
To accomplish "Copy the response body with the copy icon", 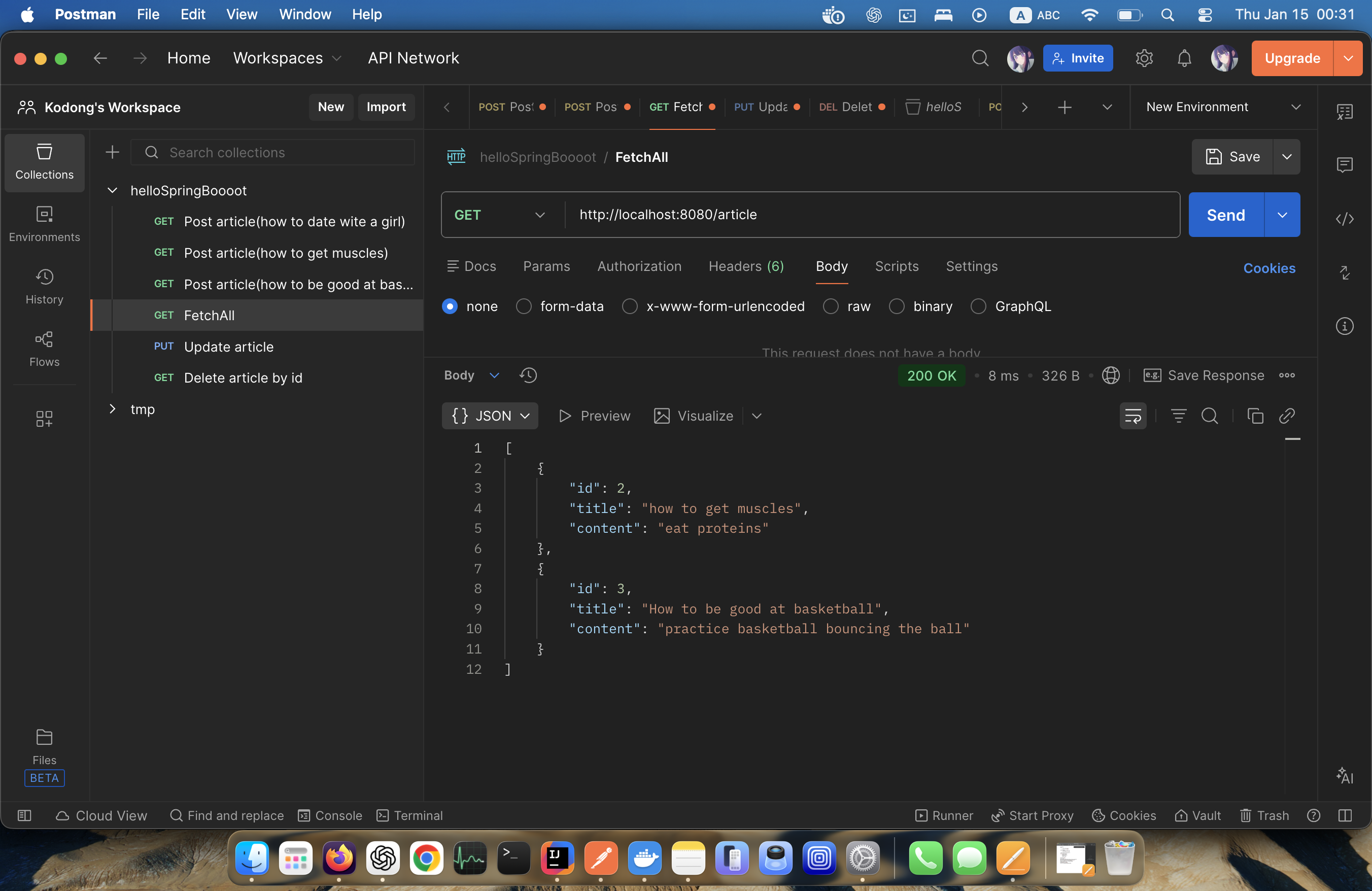I will click(x=1255, y=416).
